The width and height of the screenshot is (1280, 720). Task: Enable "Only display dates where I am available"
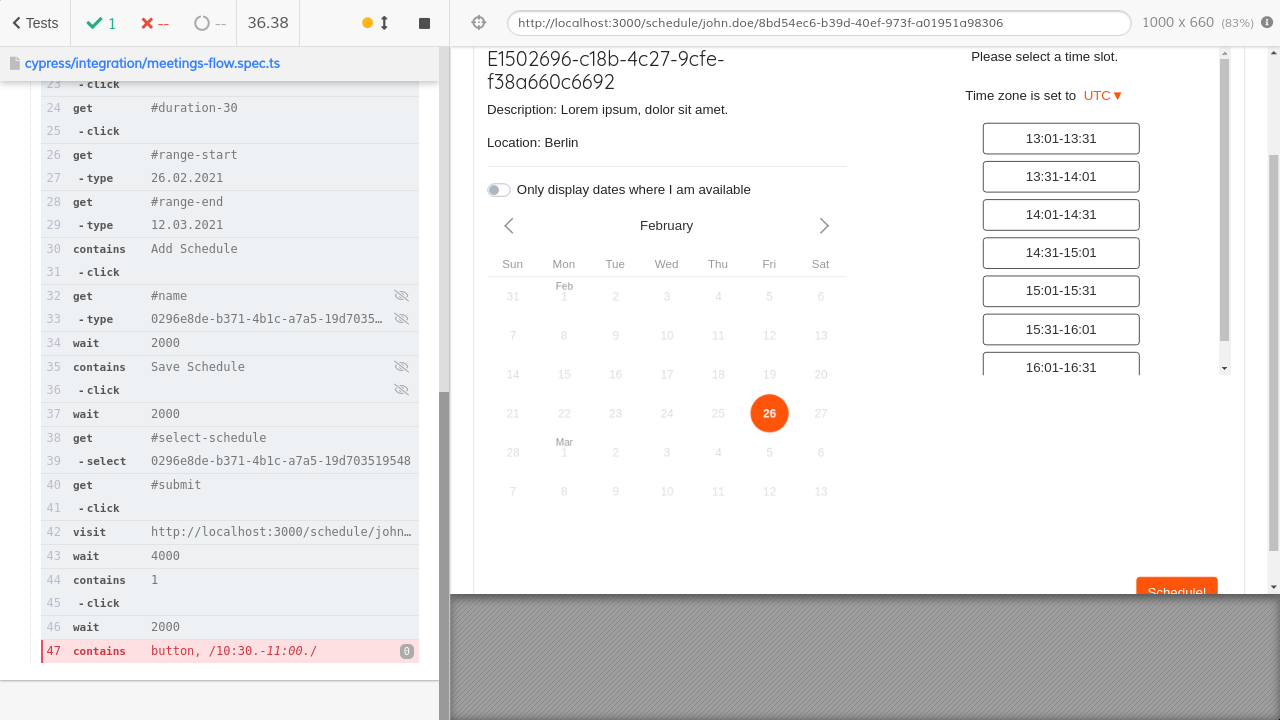point(498,189)
